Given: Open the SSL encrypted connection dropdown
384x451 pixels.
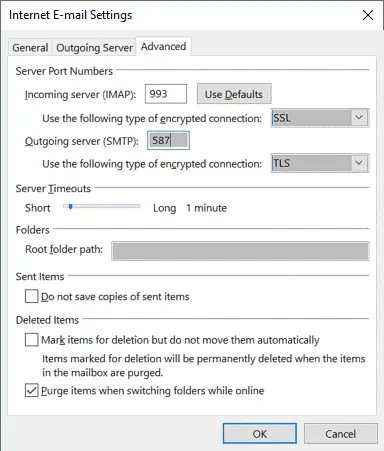Looking at the screenshot, I should (x=320, y=118).
